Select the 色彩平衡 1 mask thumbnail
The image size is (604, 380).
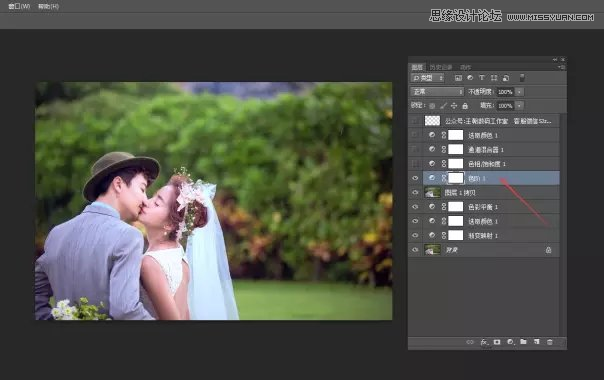coord(456,207)
